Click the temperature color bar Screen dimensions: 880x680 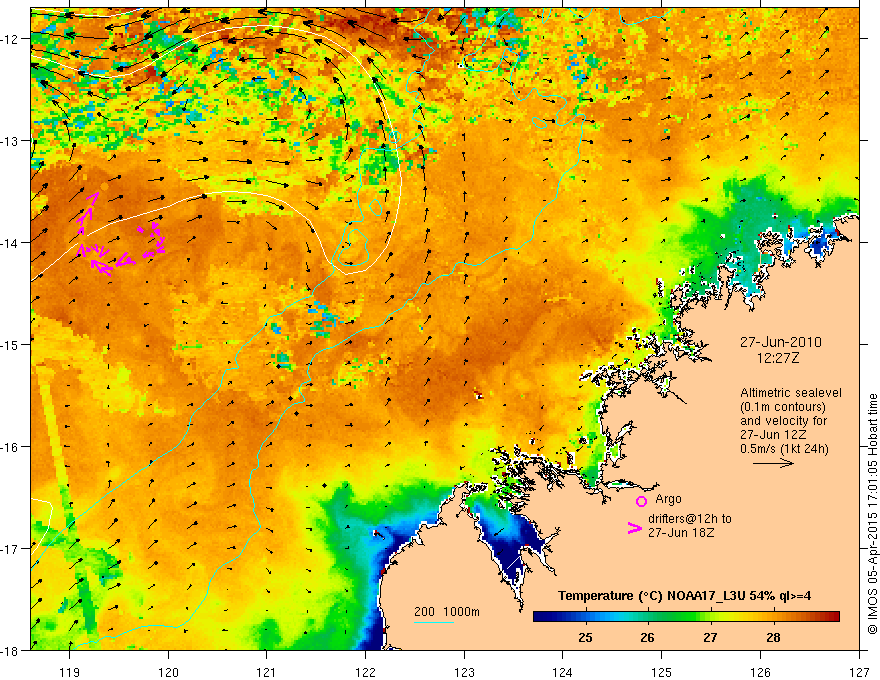pyautogui.click(x=686, y=617)
